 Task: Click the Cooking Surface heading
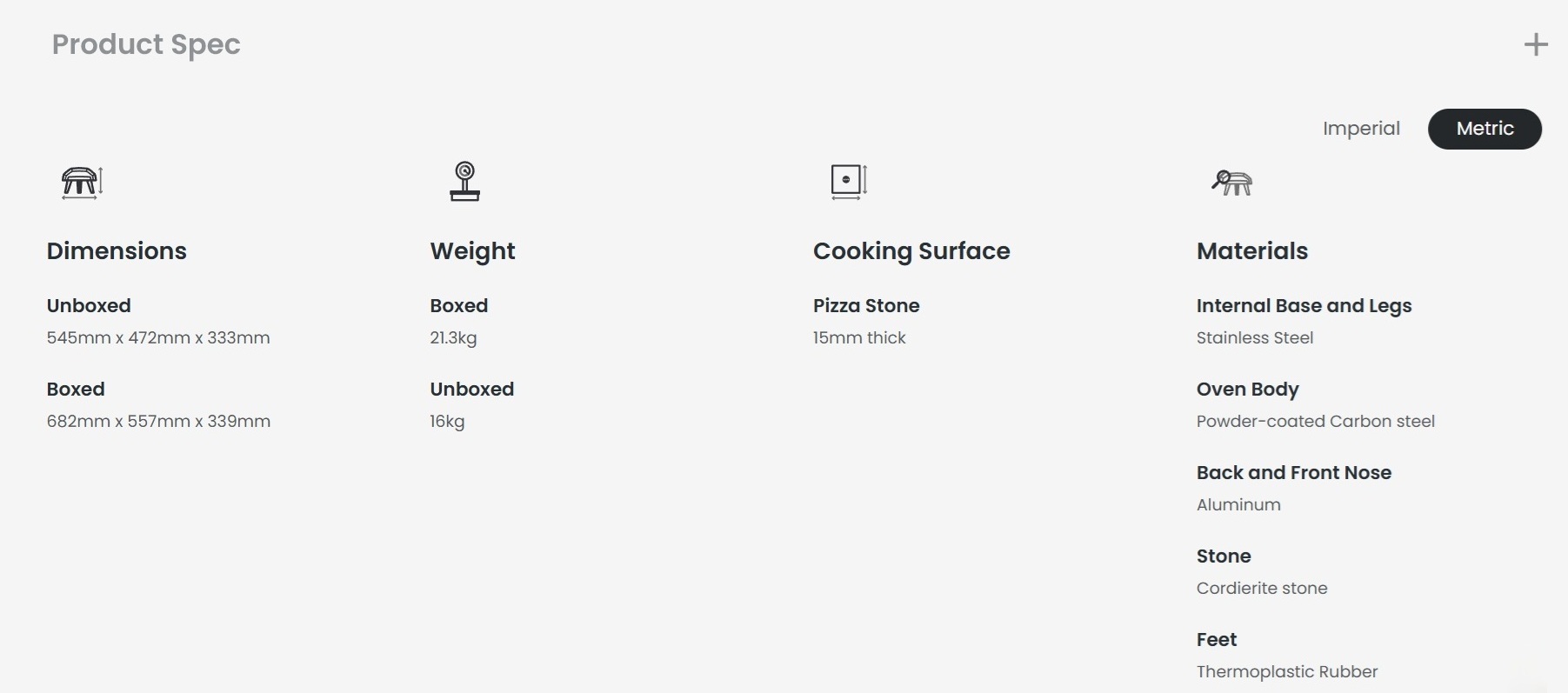coord(911,251)
